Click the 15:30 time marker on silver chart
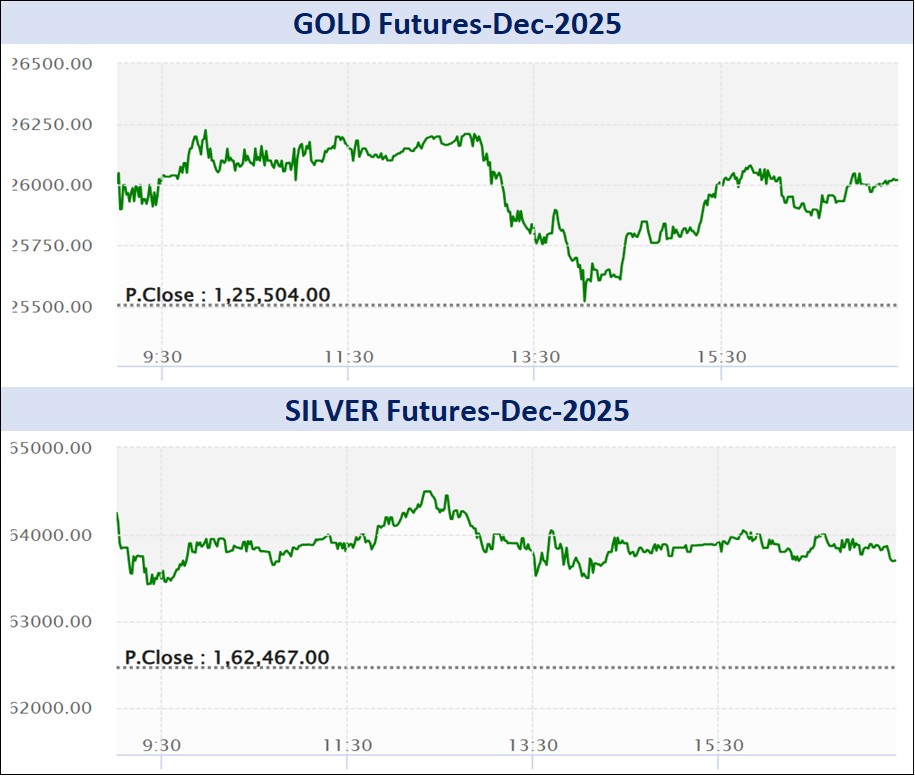 (721, 745)
